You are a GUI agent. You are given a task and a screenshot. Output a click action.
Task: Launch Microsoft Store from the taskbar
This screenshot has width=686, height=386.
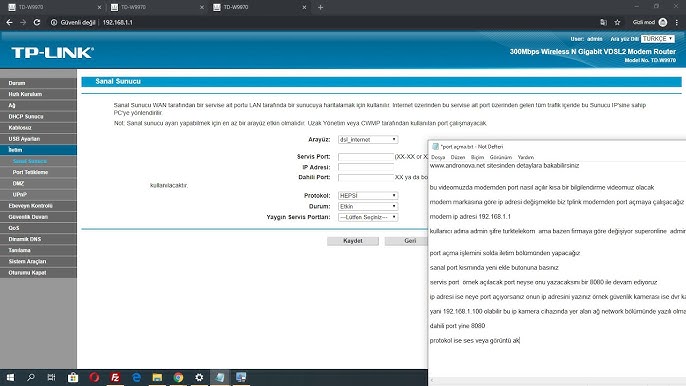pos(73,377)
